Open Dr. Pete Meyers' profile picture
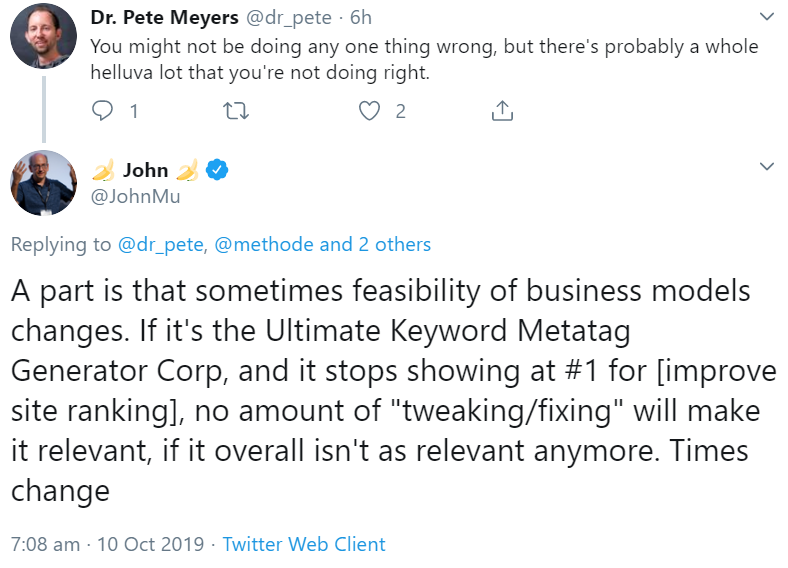Image resolution: width=788 pixels, height=568 pixels. 43,36
